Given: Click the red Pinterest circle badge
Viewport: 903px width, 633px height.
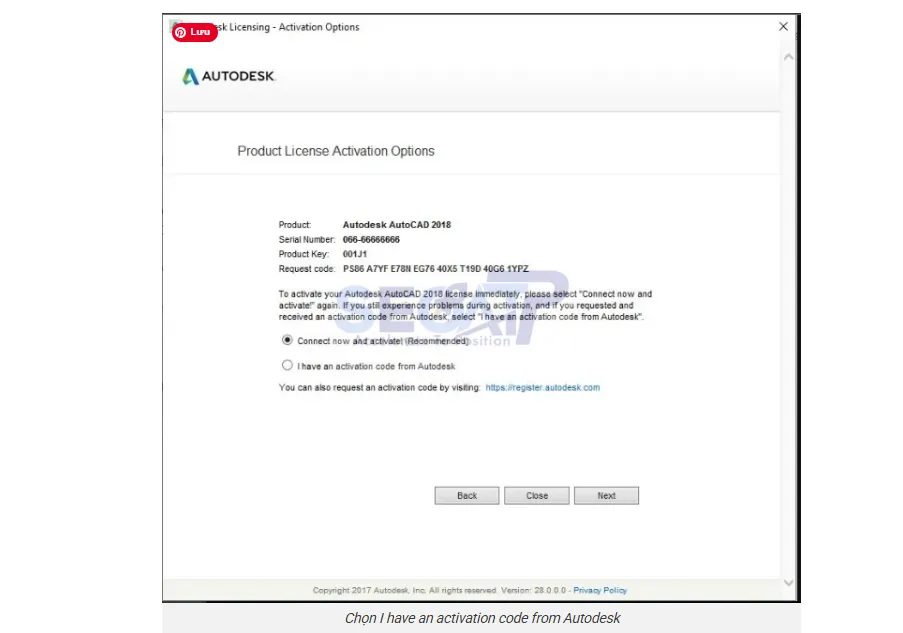Looking at the screenshot, I should (x=180, y=31).
